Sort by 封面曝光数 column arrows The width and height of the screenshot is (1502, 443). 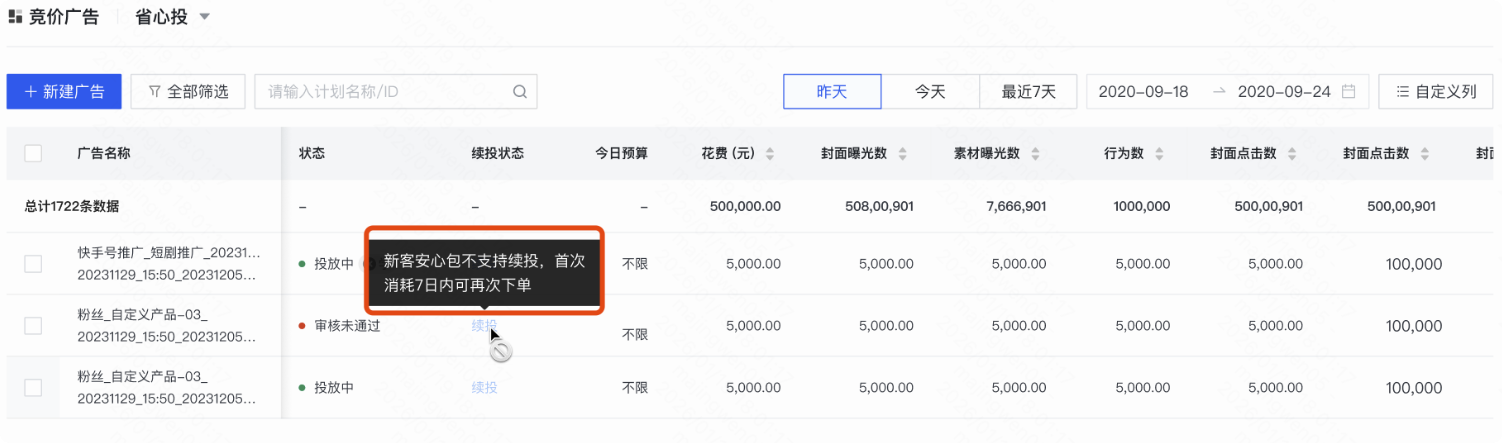(902, 154)
